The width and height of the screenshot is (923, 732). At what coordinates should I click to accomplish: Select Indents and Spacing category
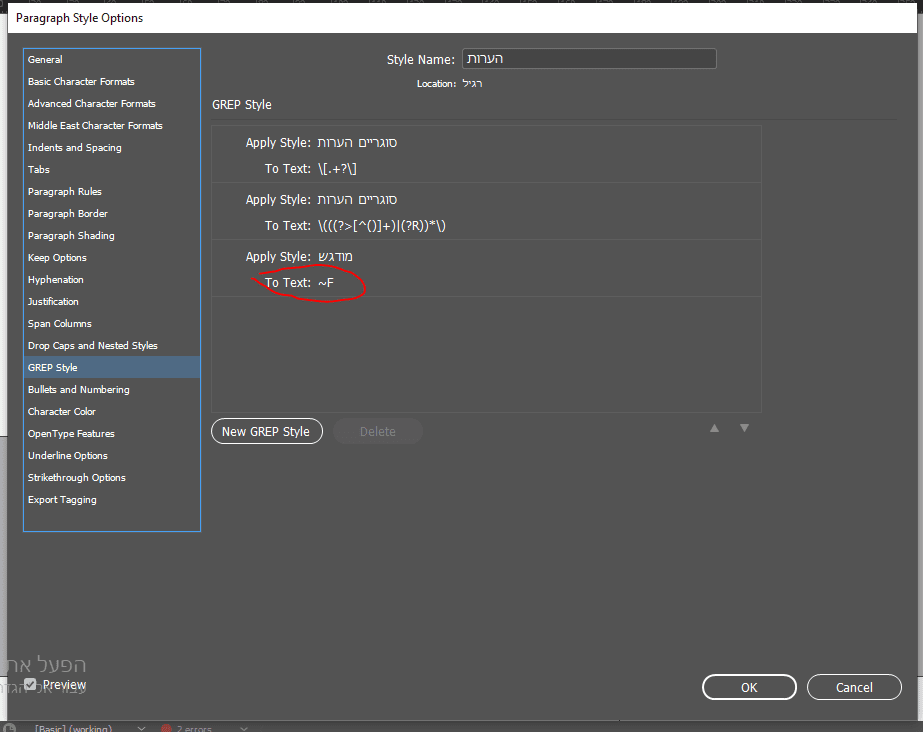112,148
